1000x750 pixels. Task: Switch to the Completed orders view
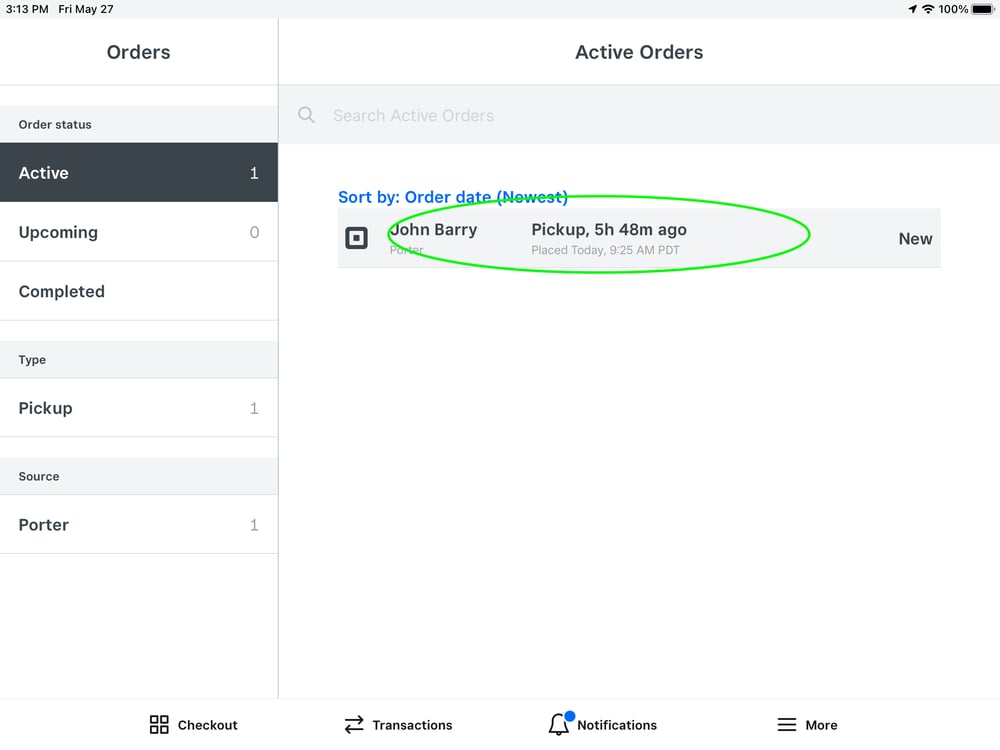tap(139, 291)
